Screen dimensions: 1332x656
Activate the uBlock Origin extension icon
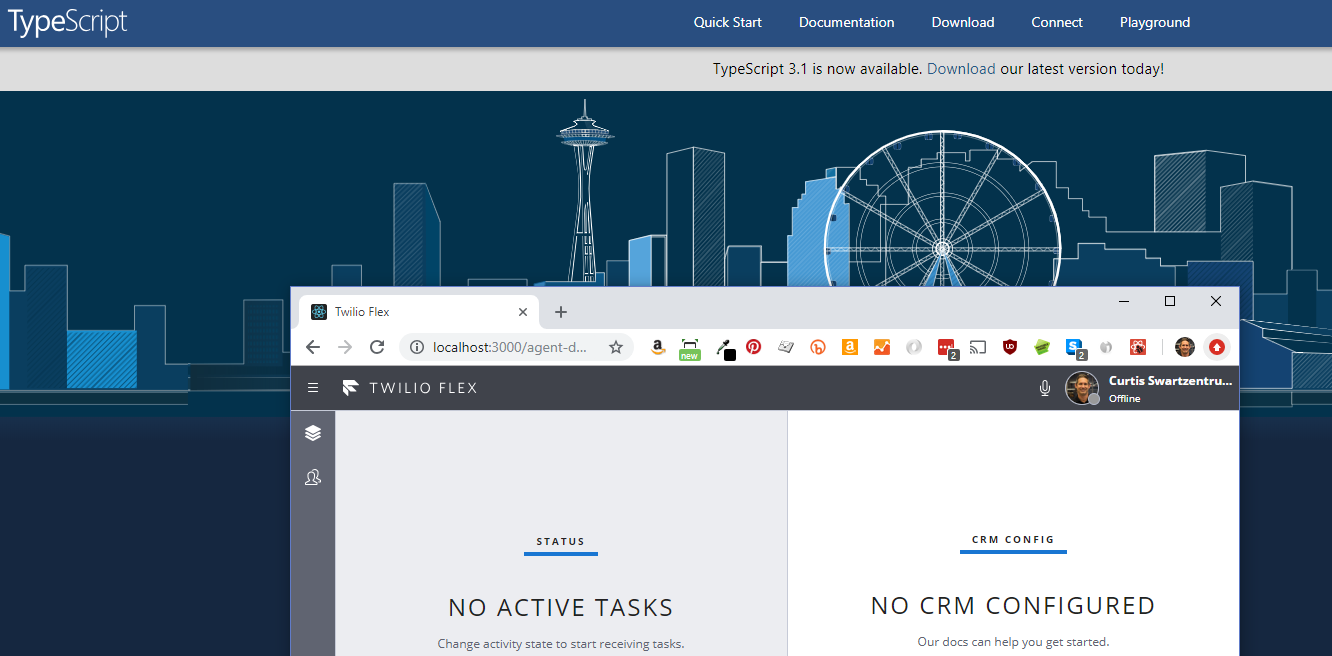[1009, 347]
